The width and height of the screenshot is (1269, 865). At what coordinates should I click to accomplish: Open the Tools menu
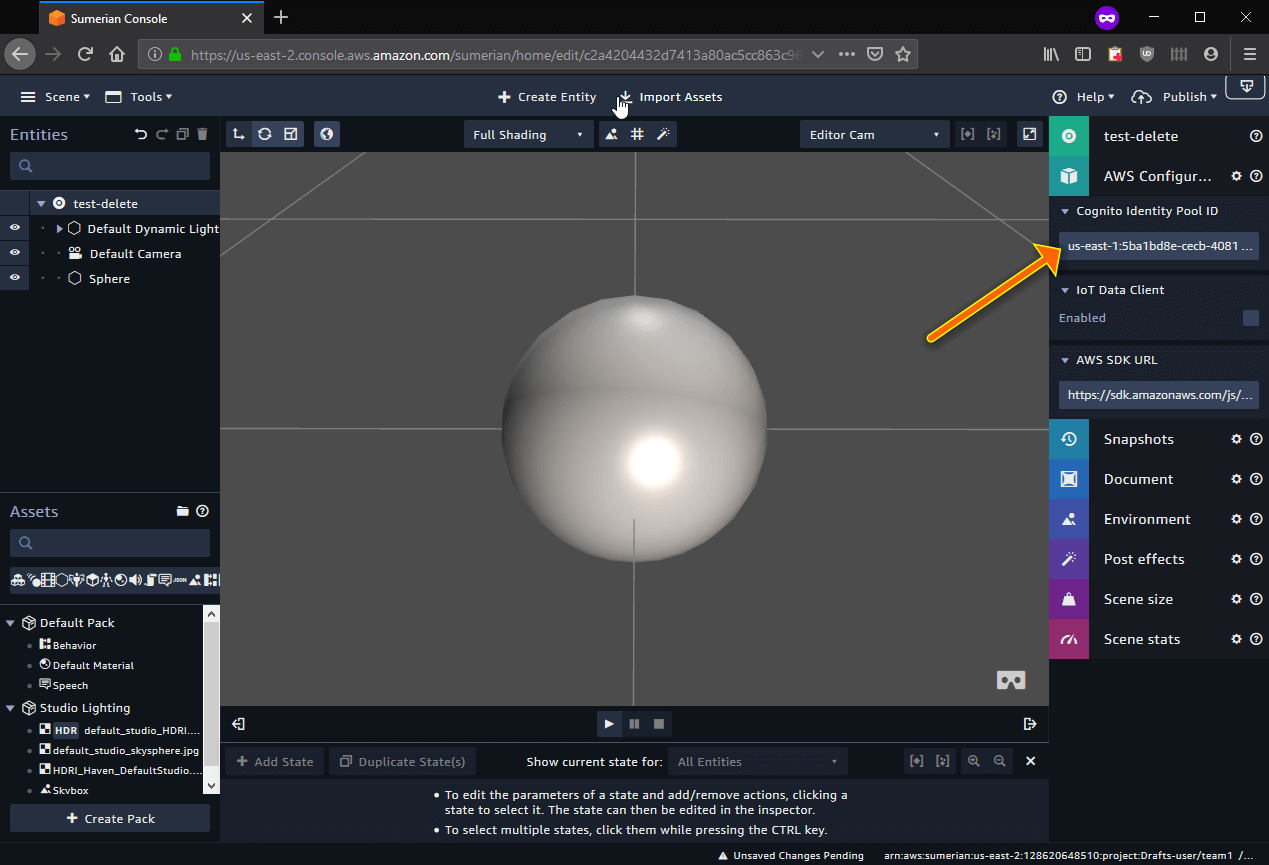click(x=138, y=97)
